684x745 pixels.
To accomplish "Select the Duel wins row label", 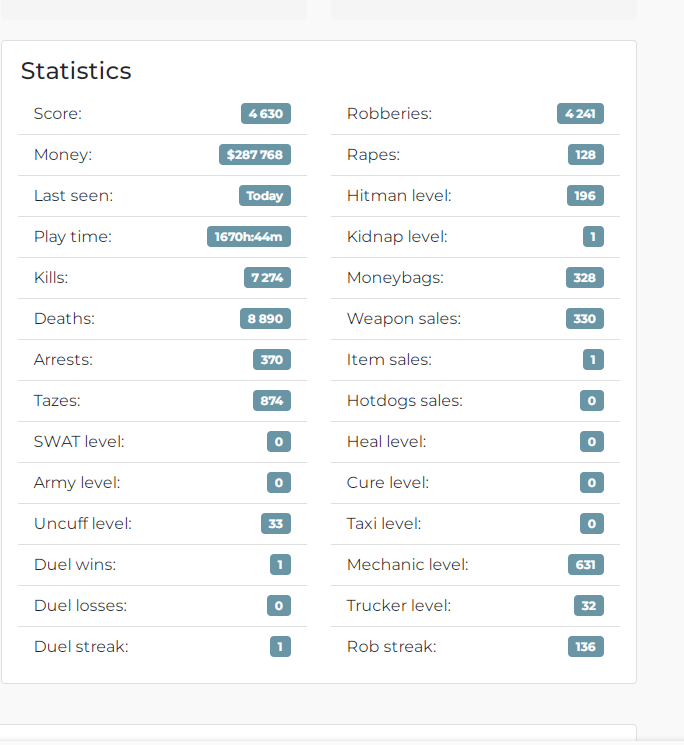I will click(75, 564).
